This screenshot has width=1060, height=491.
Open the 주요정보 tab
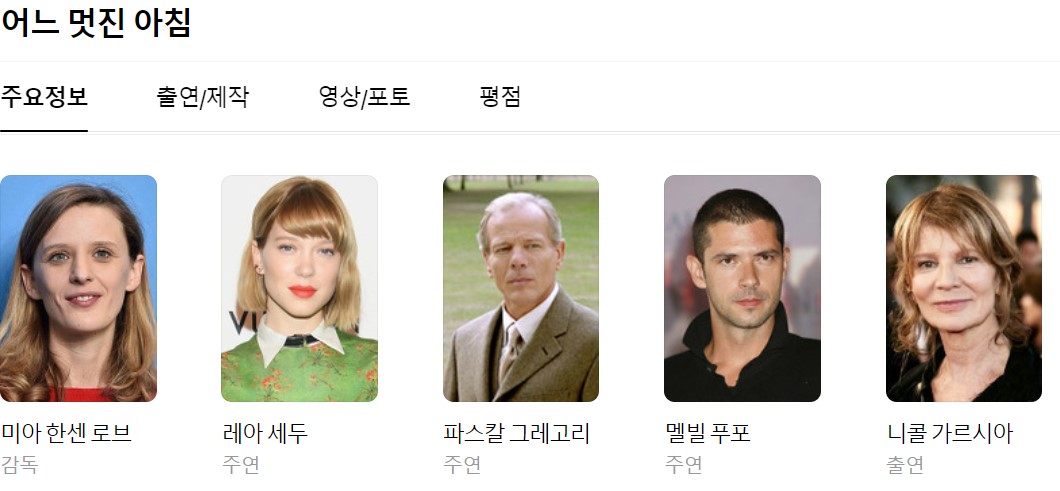pyautogui.click(x=44, y=97)
